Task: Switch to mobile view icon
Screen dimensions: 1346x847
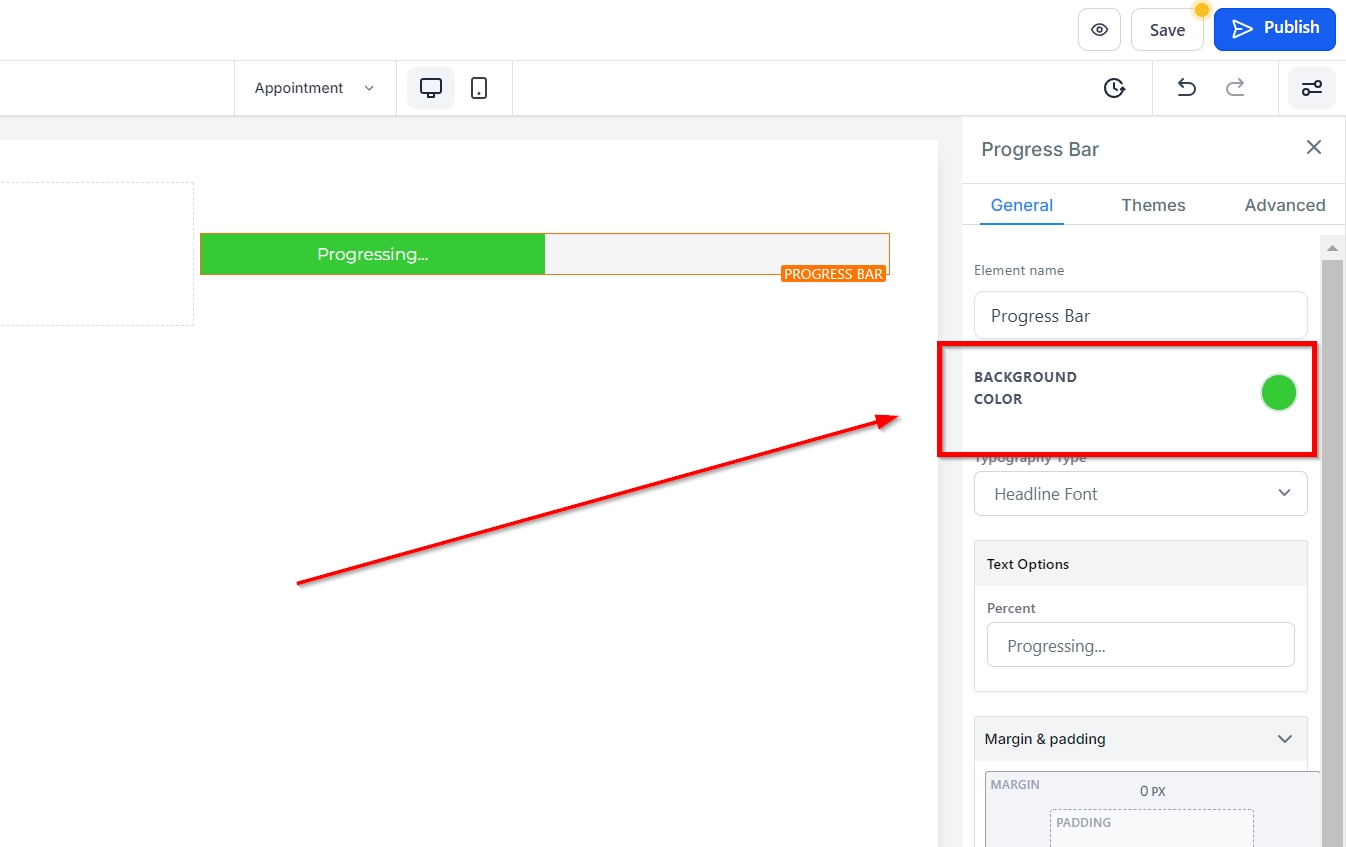Action: 479,88
